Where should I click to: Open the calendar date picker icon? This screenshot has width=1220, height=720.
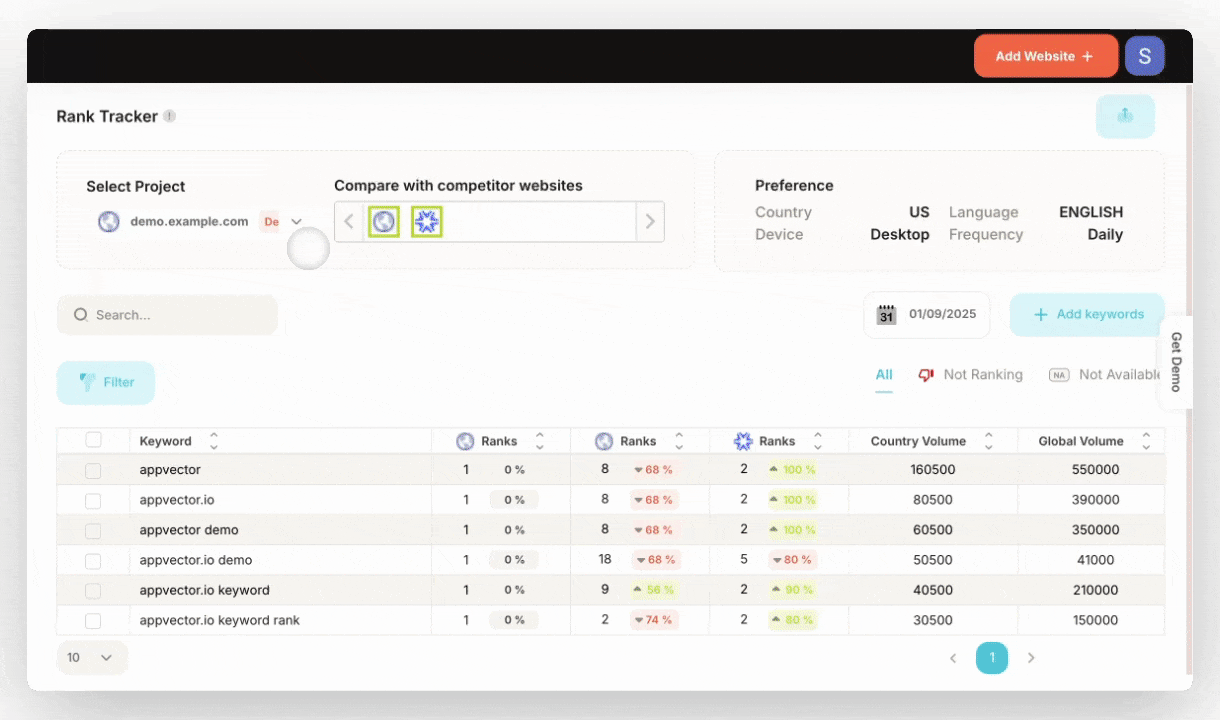click(886, 315)
